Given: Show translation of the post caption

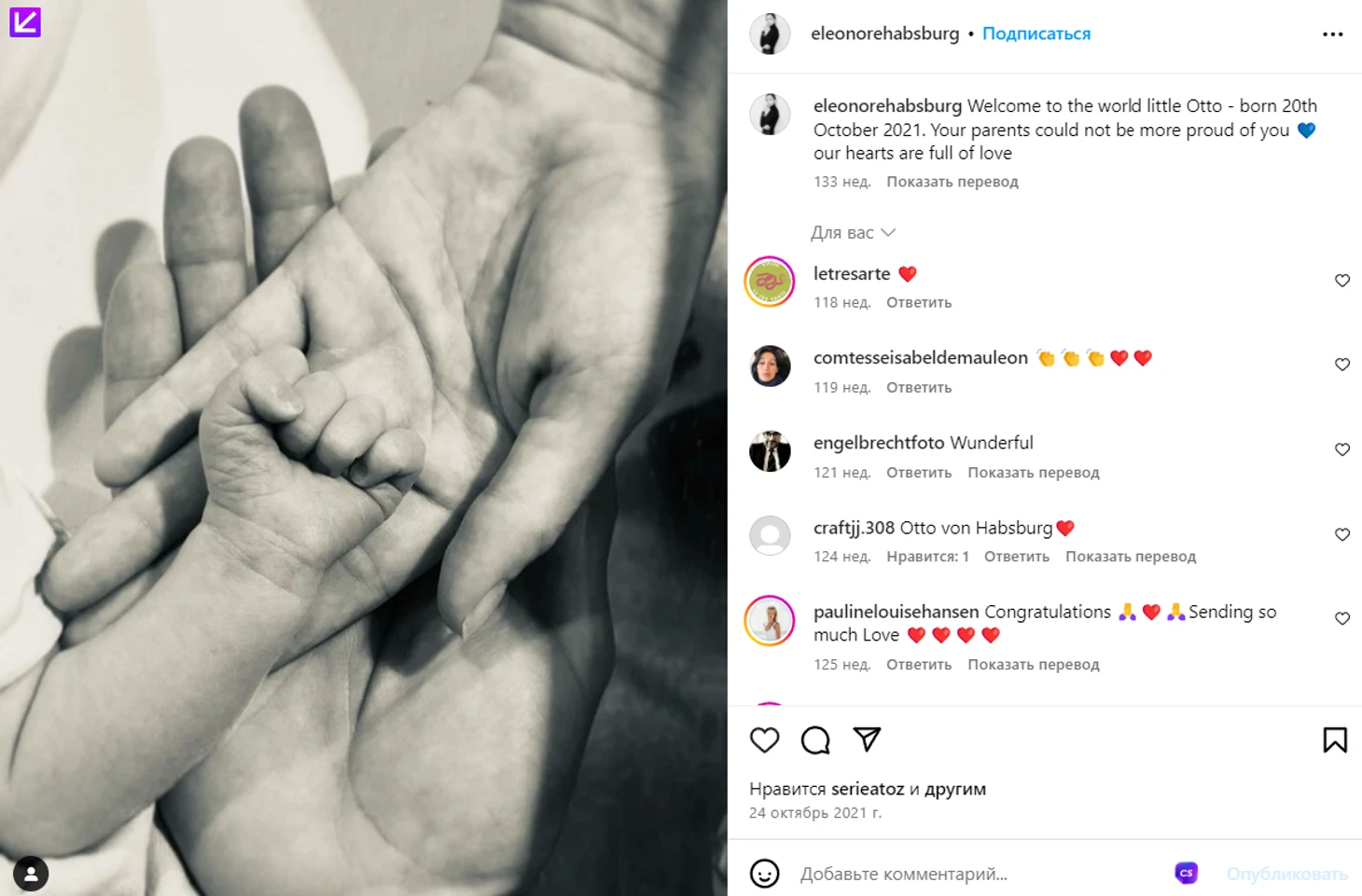Looking at the screenshot, I should pos(952,182).
